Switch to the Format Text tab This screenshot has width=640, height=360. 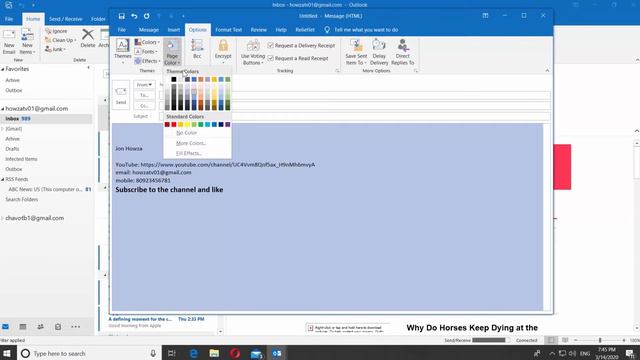point(229,30)
